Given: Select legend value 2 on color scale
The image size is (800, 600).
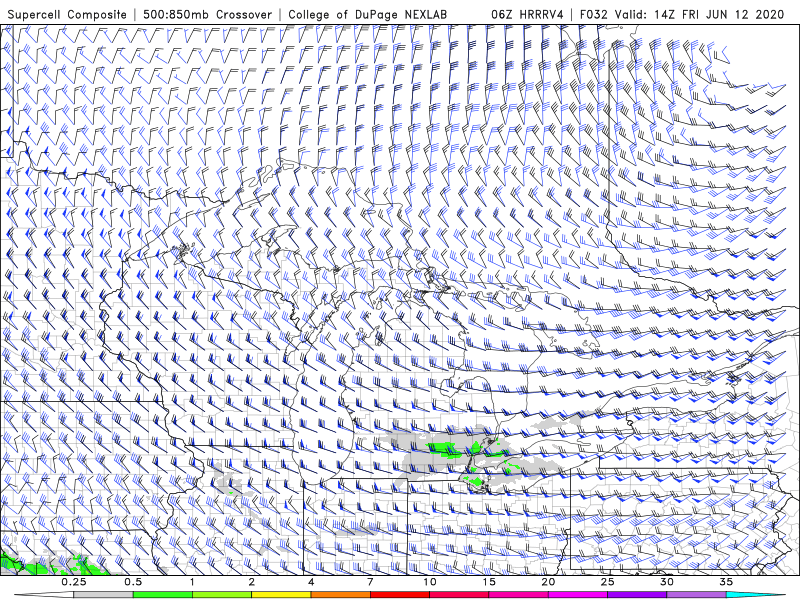Looking at the screenshot, I should click(x=252, y=582).
